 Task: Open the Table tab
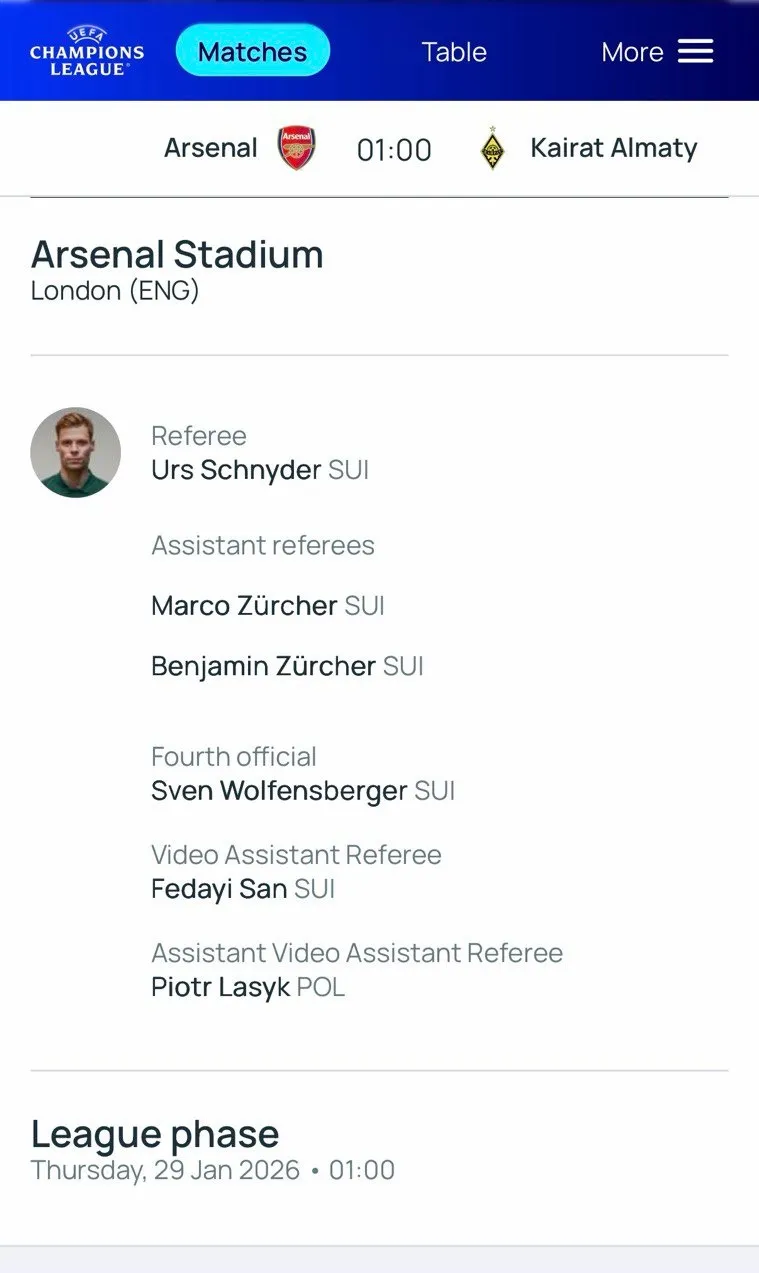[x=454, y=52]
